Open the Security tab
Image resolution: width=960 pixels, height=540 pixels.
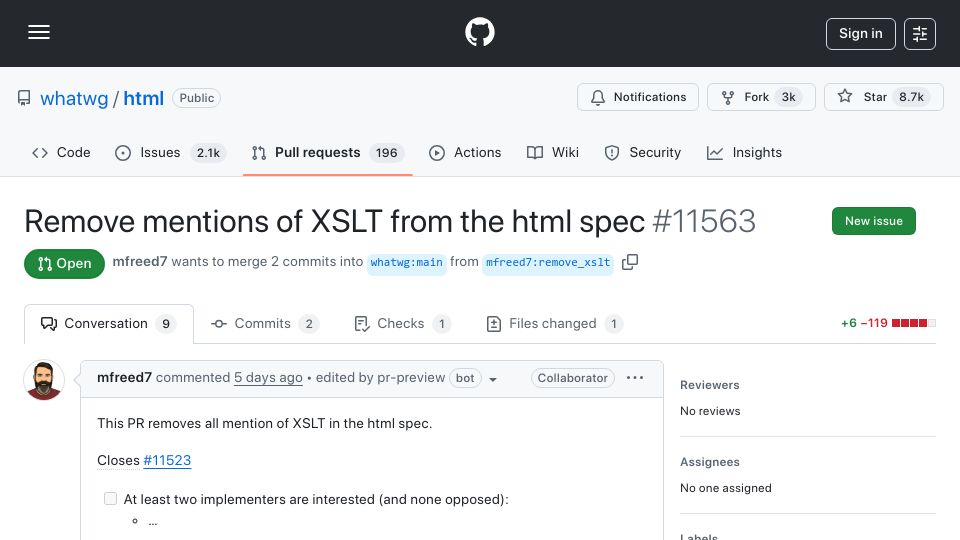tap(642, 152)
